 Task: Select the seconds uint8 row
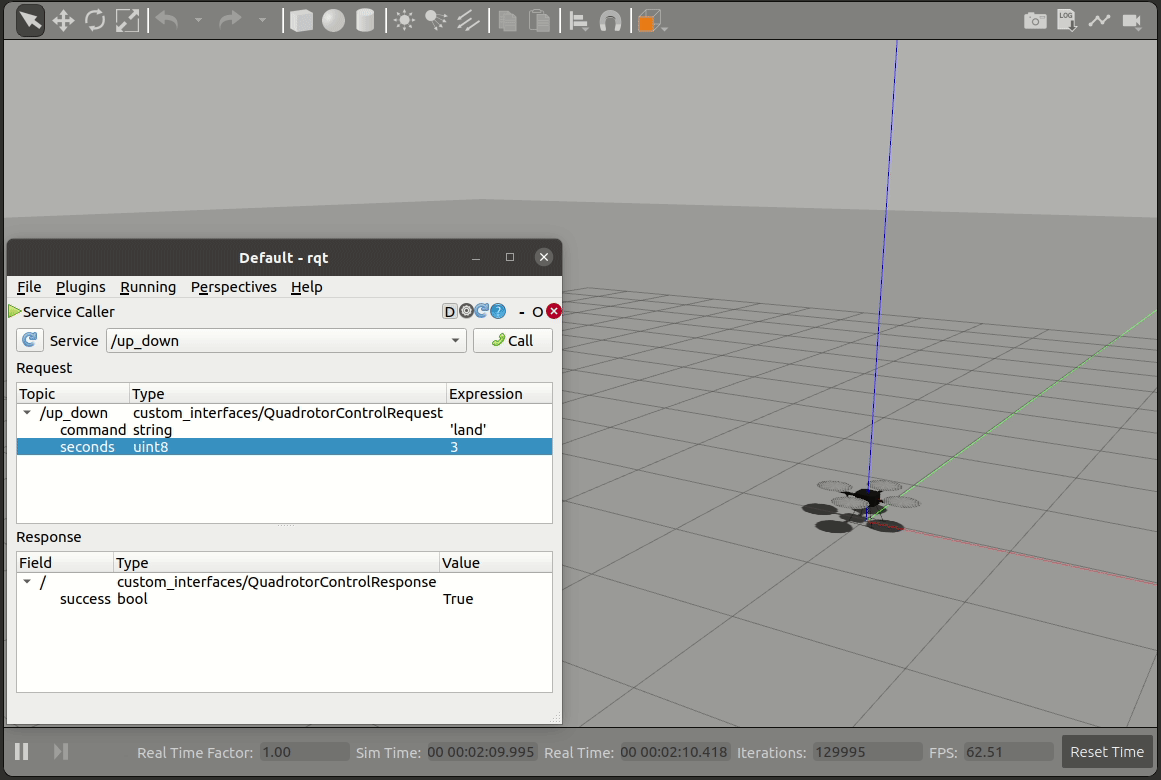[284, 447]
